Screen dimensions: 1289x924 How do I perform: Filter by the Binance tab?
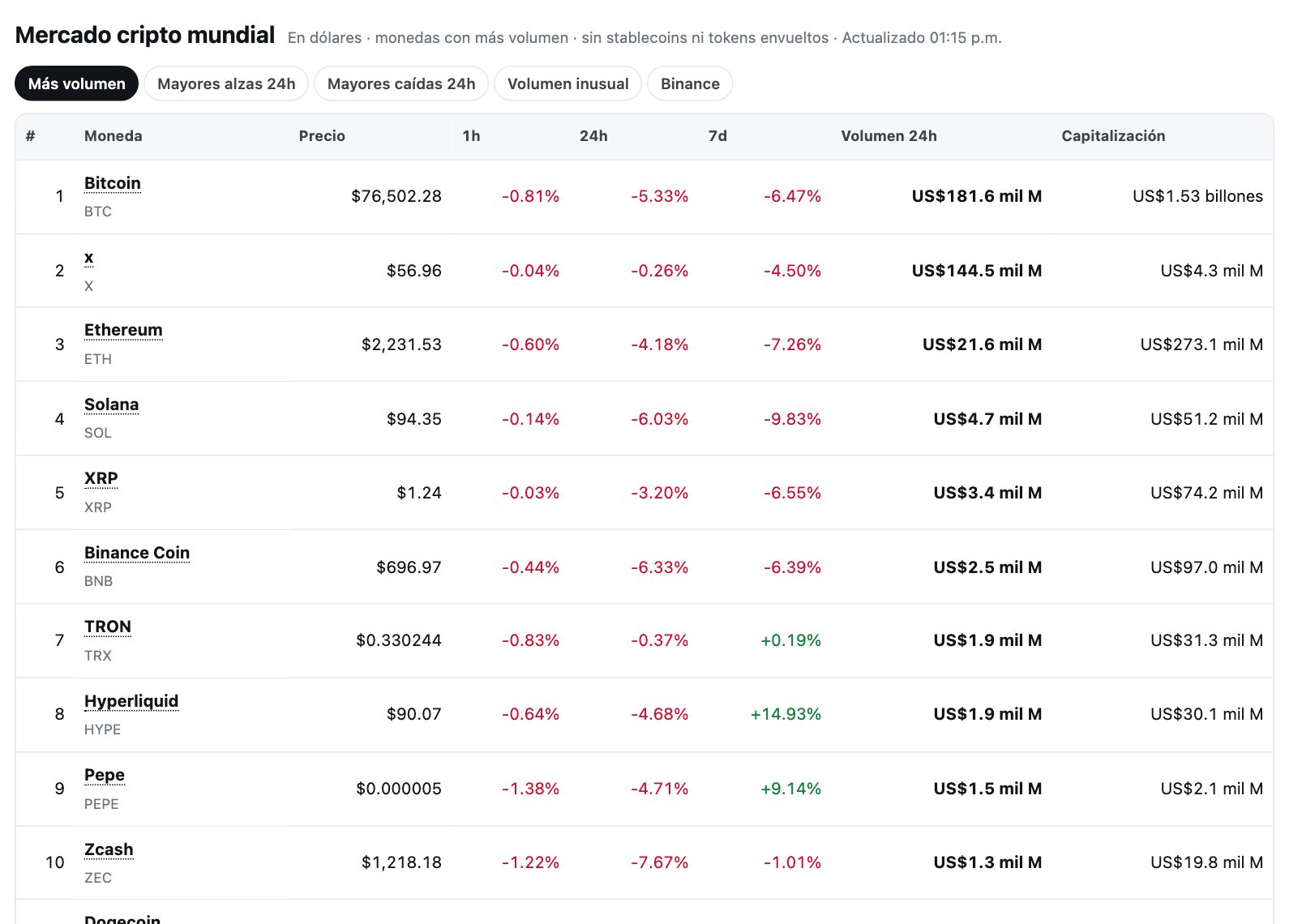tap(690, 83)
